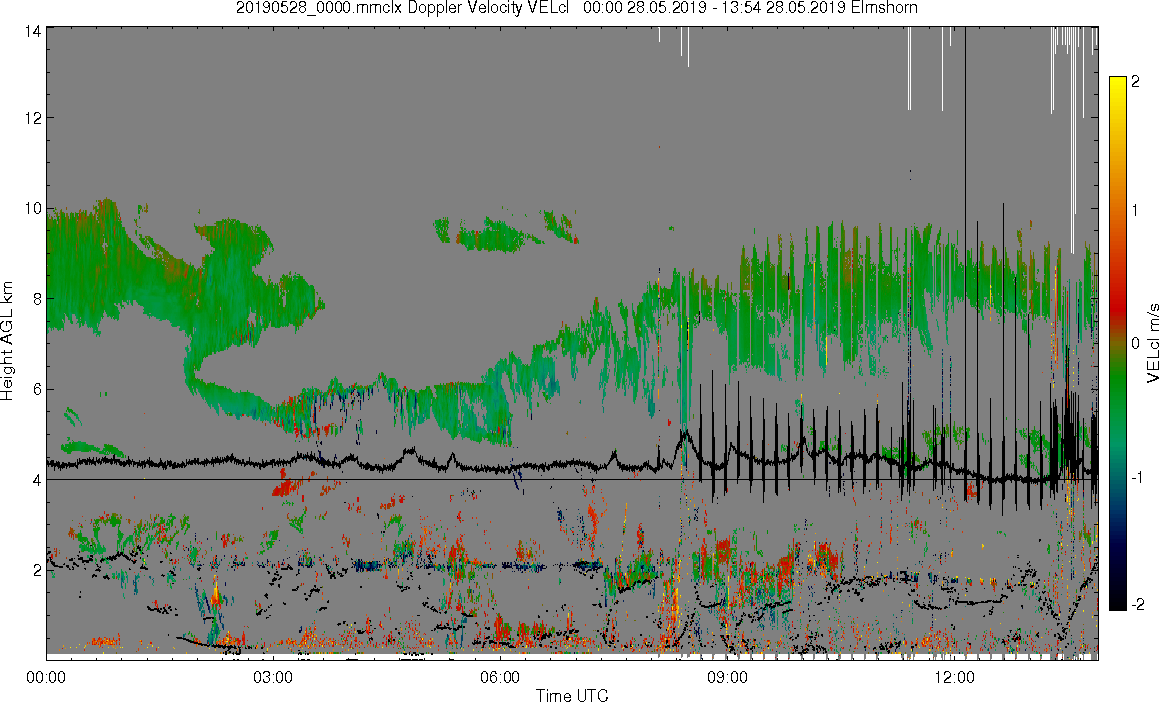Image resolution: width=1159 pixels, height=702 pixels.
Task: Click the 09:00 time tick label
Action: pos(727,677)
